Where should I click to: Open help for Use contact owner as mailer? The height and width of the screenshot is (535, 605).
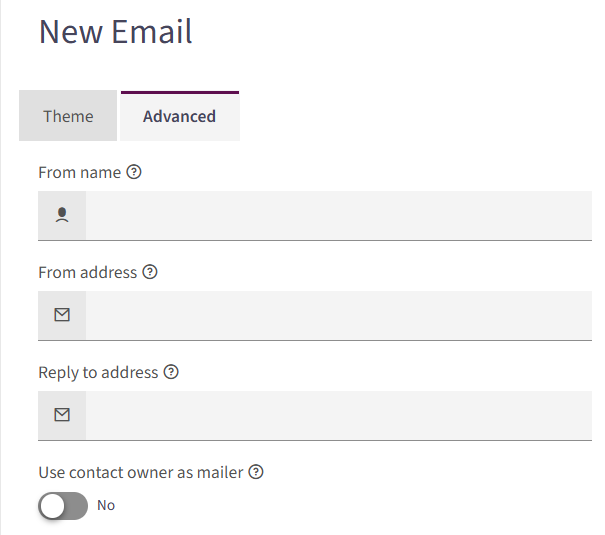(x=256, y=472)
